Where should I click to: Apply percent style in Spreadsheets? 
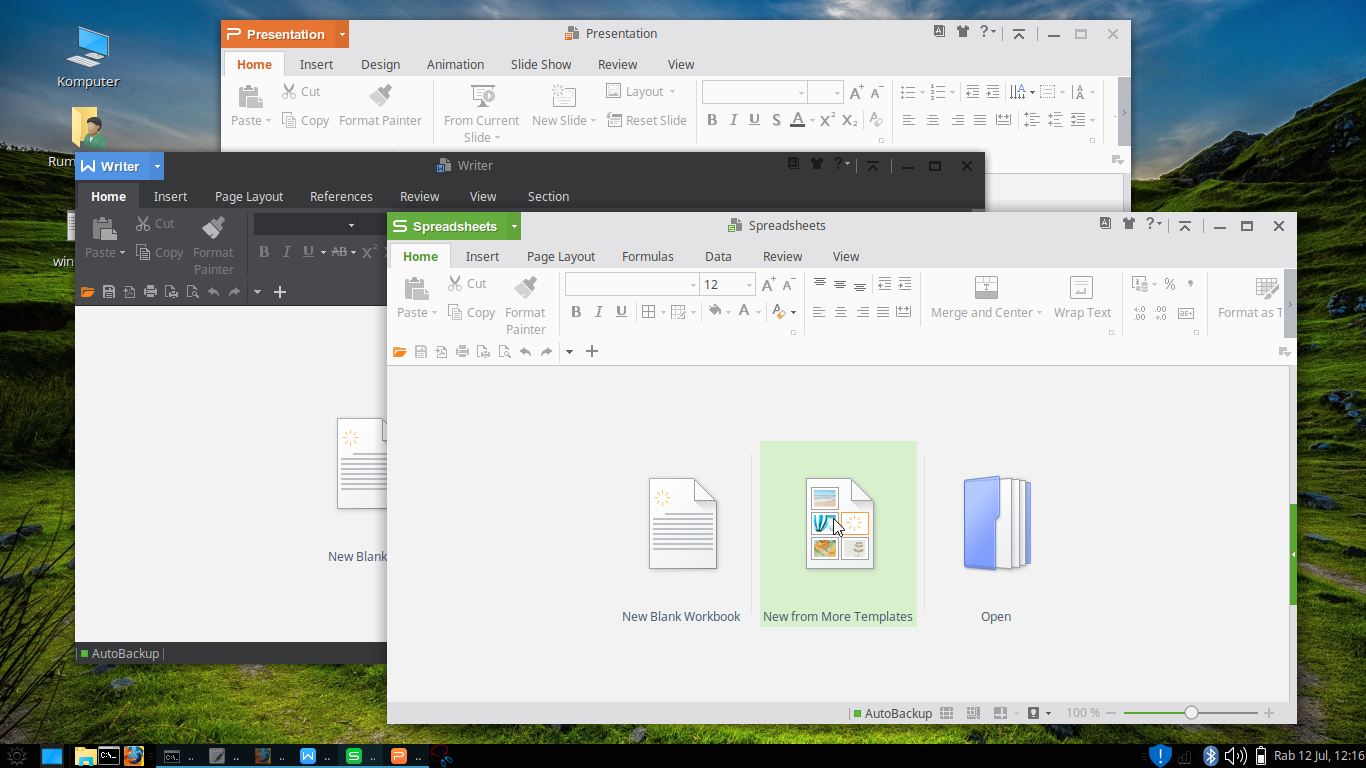click(x=1169, y=285)
